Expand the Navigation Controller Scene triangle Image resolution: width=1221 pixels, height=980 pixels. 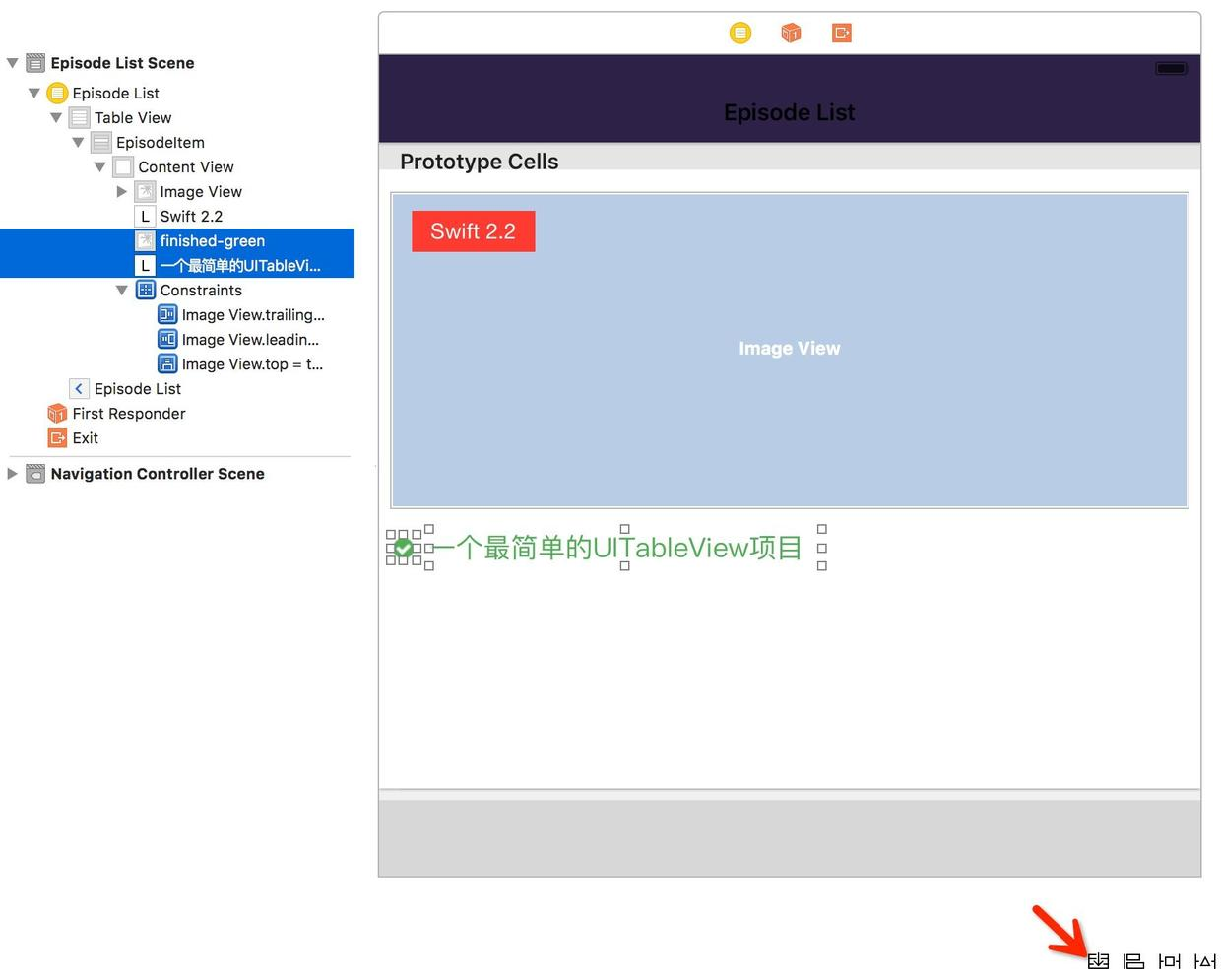coord(12,473)
